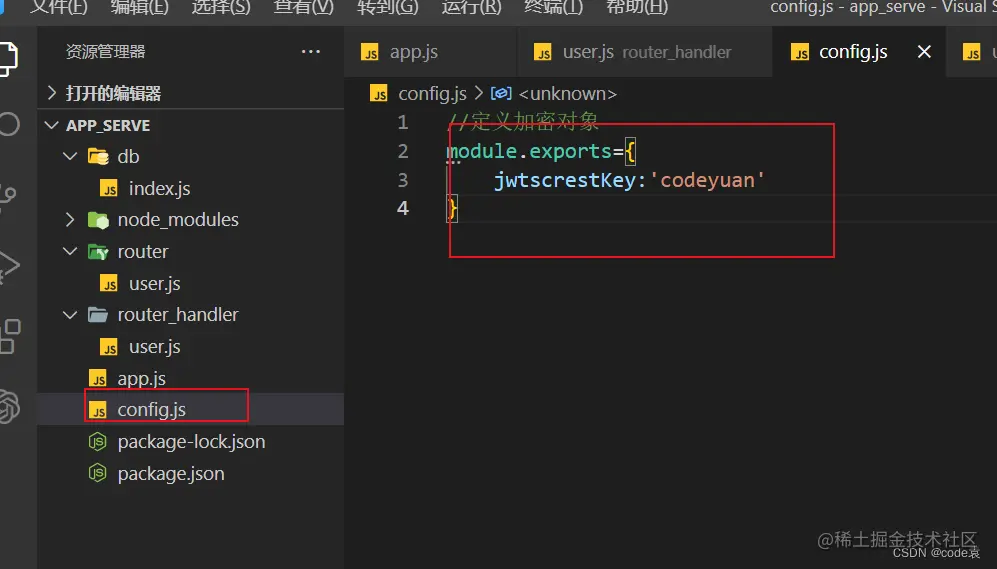Screen dimensions: 997x569
Task: Click the package.json Node icon
Action: coord(97,473)
